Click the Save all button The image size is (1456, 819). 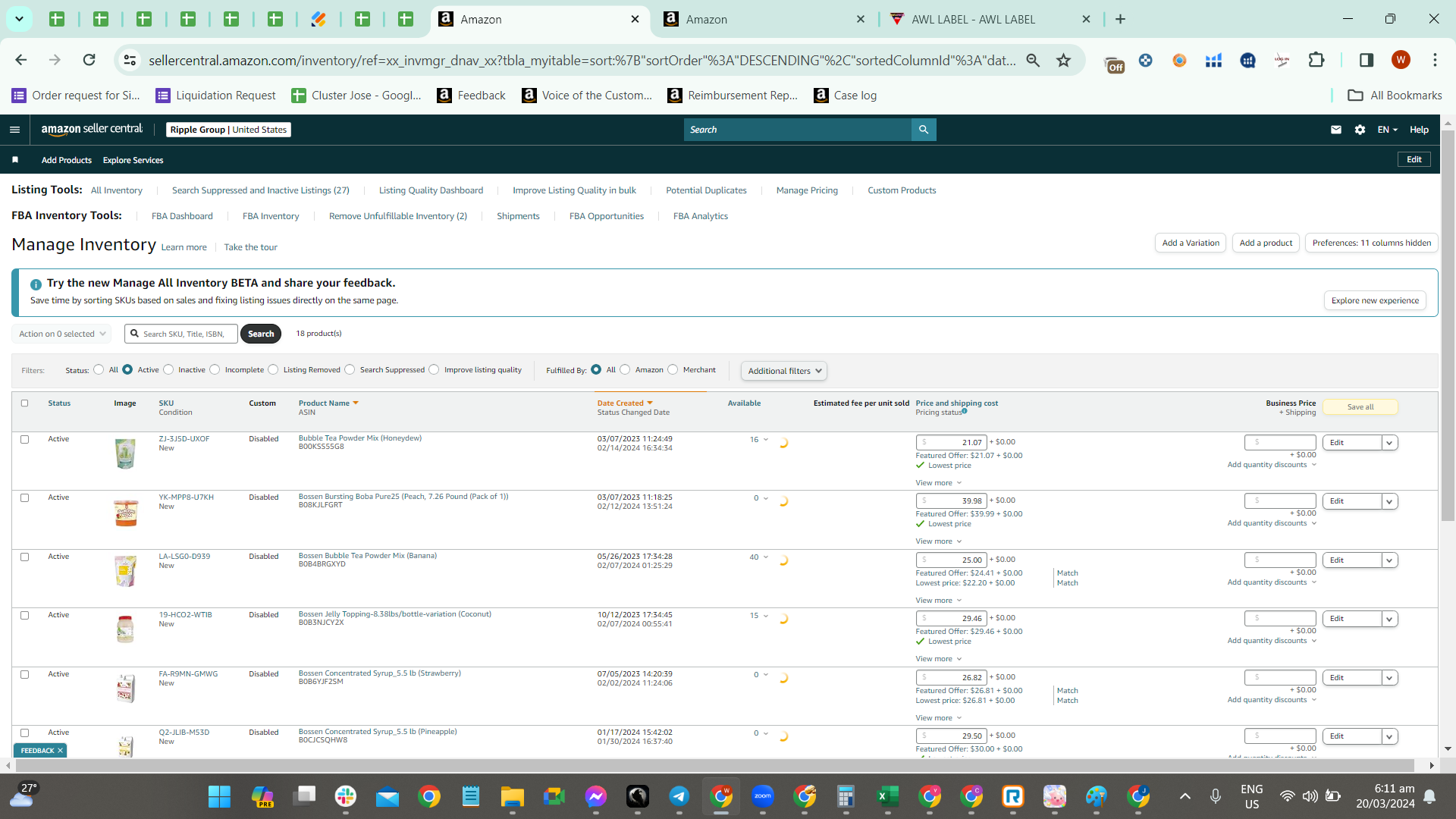1360,407
